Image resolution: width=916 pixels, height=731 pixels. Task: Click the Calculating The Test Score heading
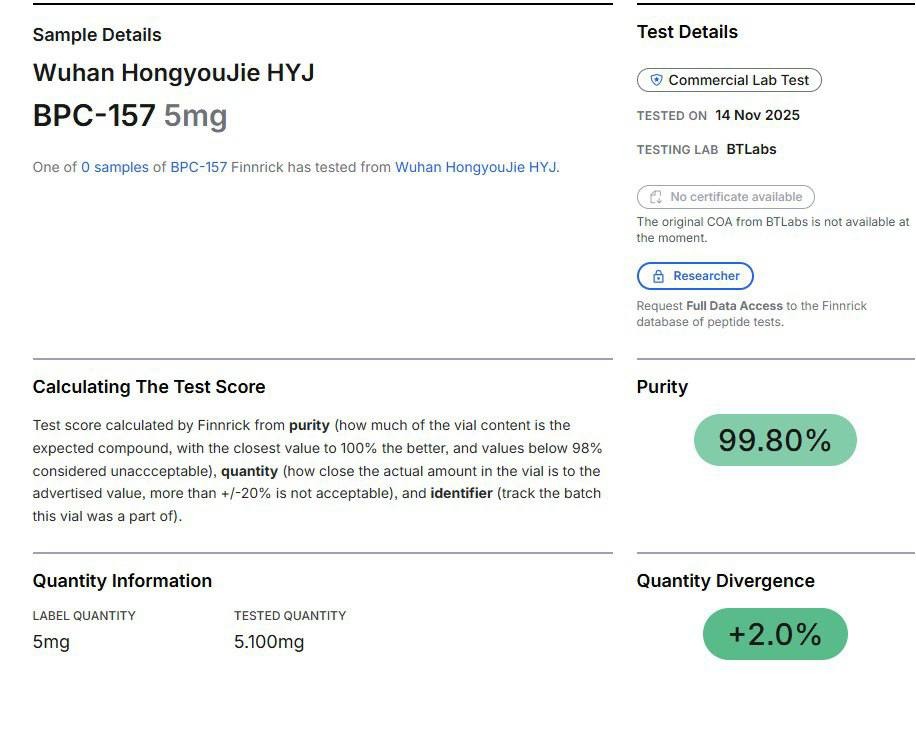tap(149, 387)
